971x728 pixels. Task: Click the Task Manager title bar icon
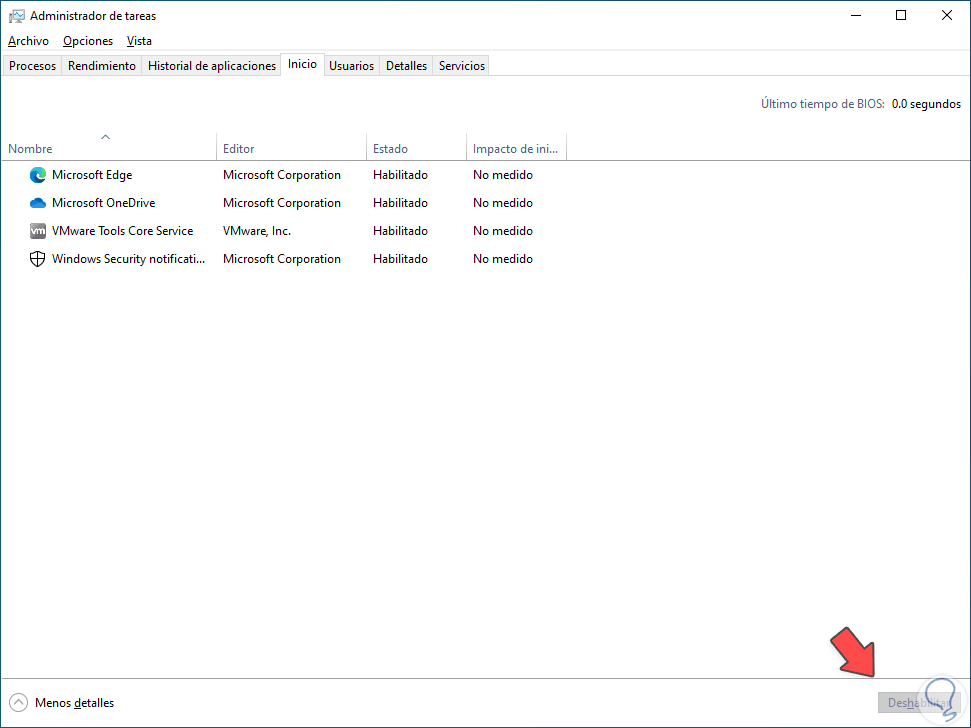17,16
